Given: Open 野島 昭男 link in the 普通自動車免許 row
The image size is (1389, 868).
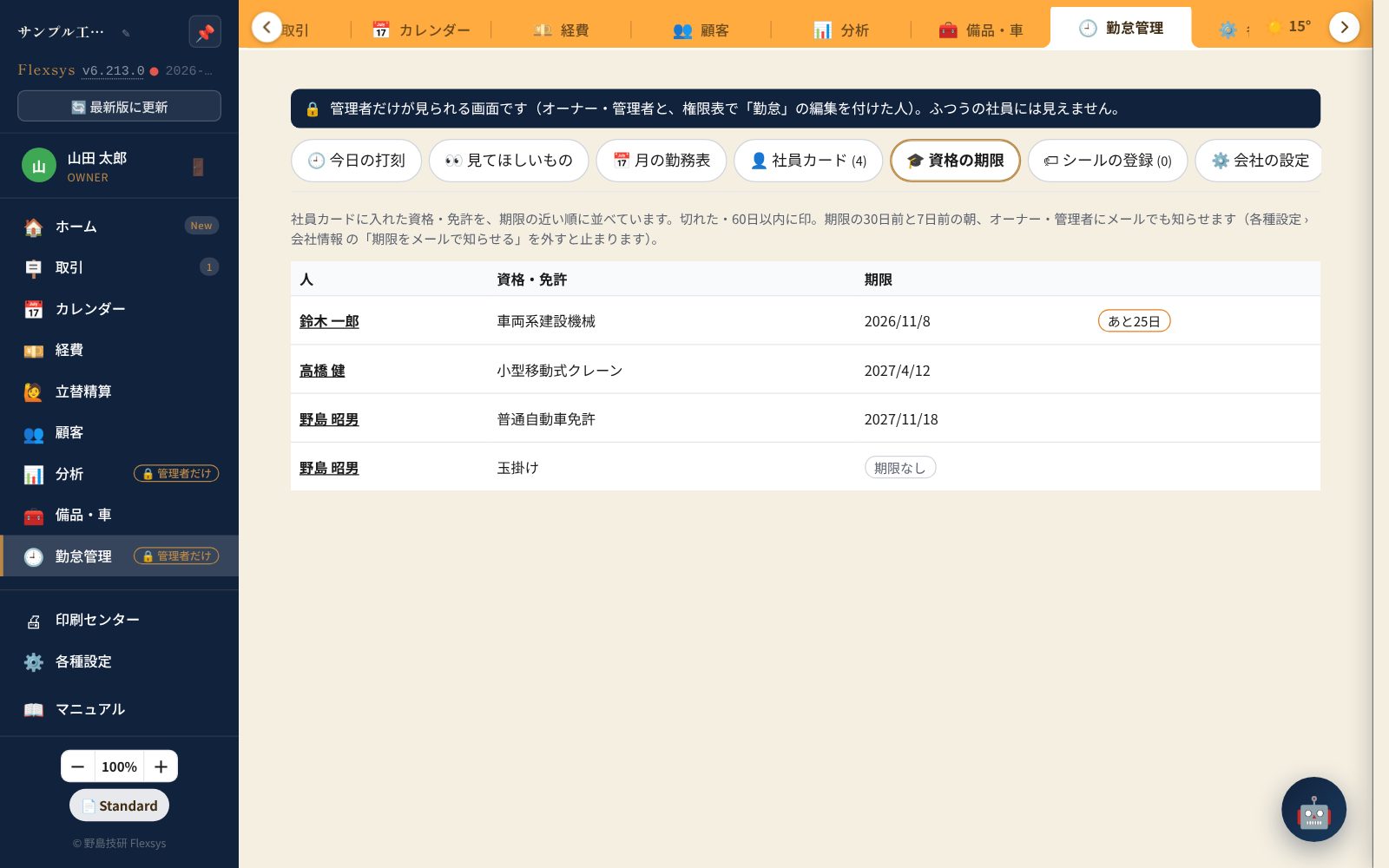Looking at the screenshot, I should click(x=329, y=419).
